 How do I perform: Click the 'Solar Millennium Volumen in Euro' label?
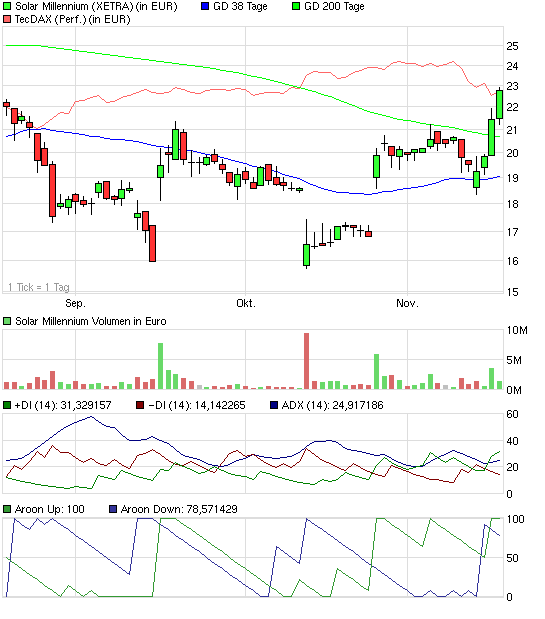point(91,321)
